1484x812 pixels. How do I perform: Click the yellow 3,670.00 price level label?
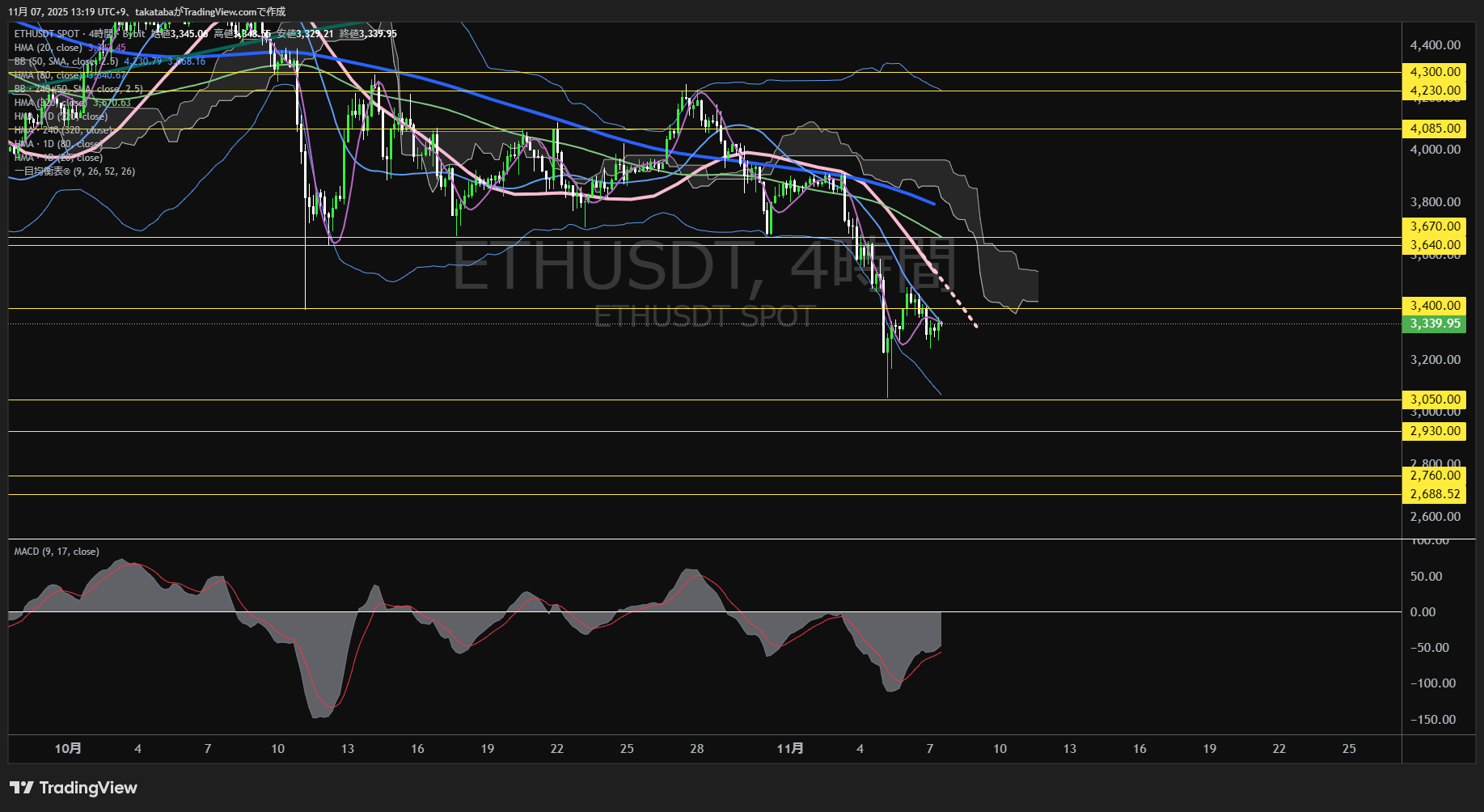click(x=1434, y=227)
